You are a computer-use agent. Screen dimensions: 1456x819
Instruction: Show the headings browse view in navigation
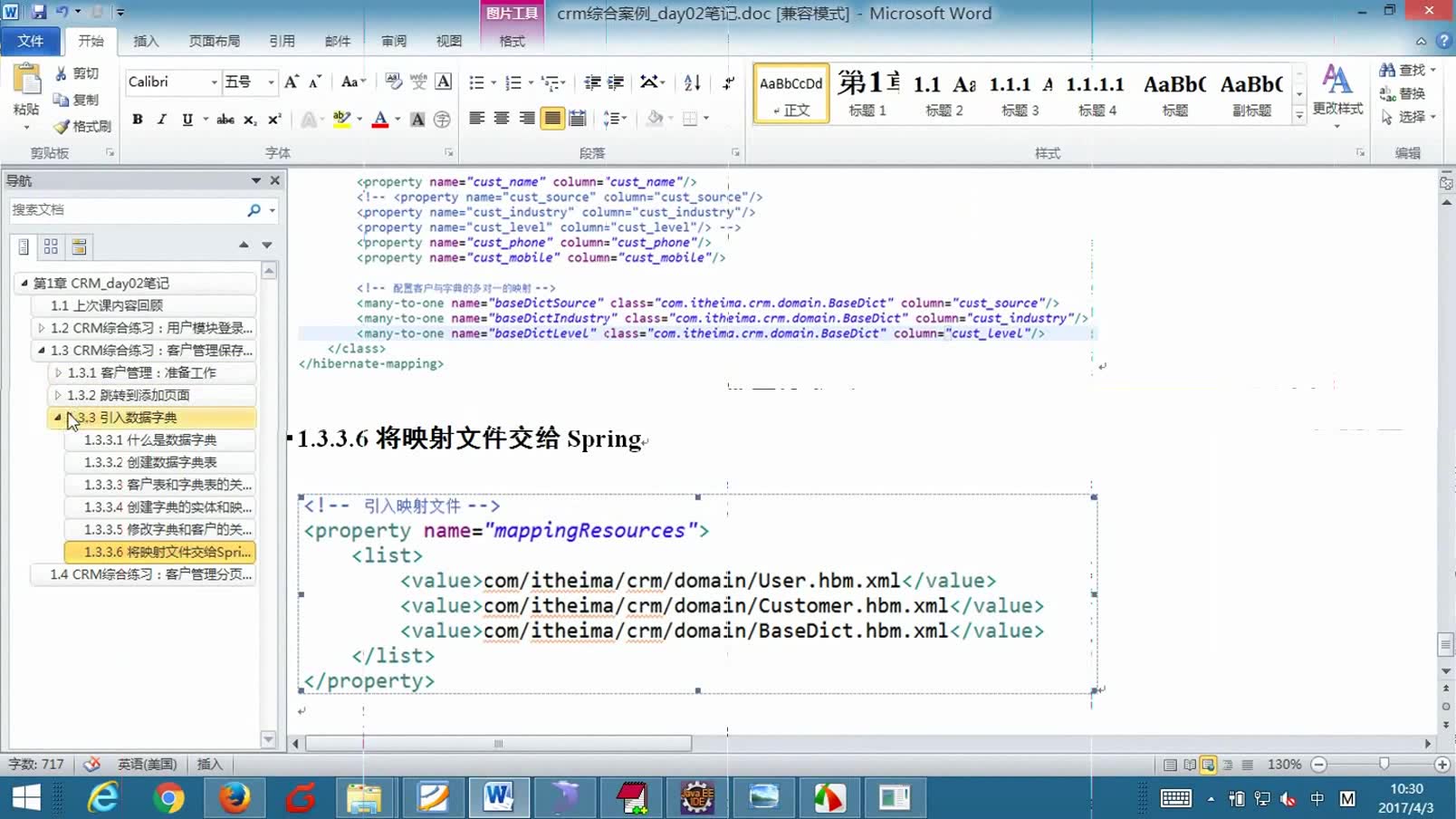tap(24, 246)
